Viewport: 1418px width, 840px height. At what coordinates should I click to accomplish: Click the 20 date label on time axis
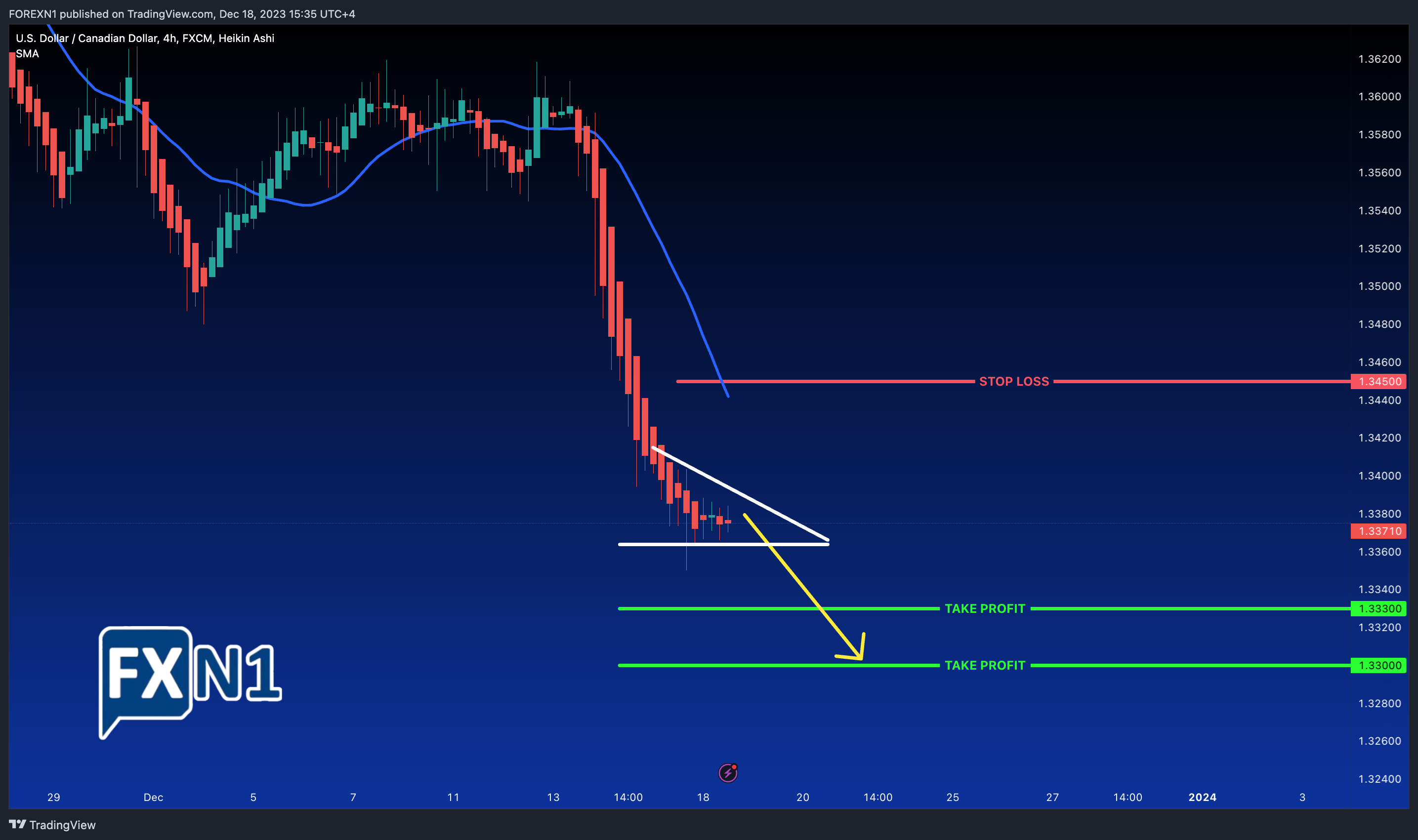(803, 797)
